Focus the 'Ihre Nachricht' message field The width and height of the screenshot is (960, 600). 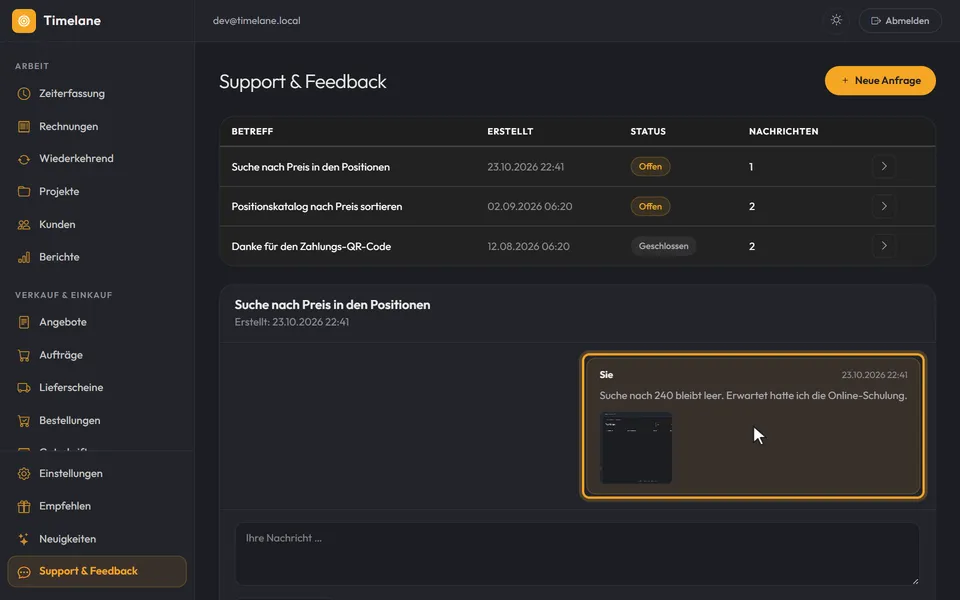click(x=577, y=554)
